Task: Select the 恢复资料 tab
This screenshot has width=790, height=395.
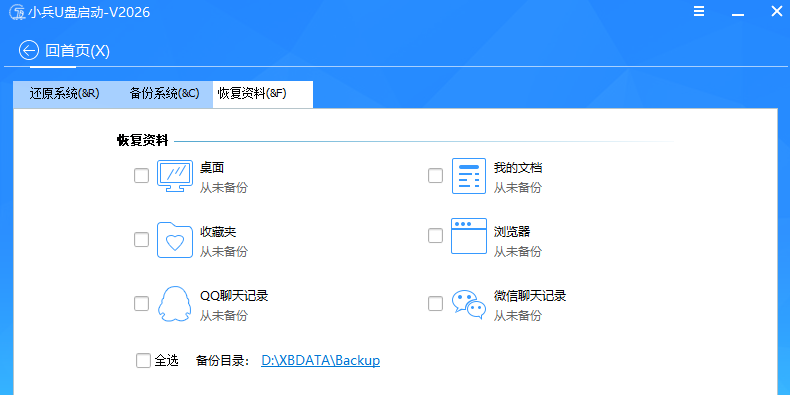Action: [x=263, y=94]
